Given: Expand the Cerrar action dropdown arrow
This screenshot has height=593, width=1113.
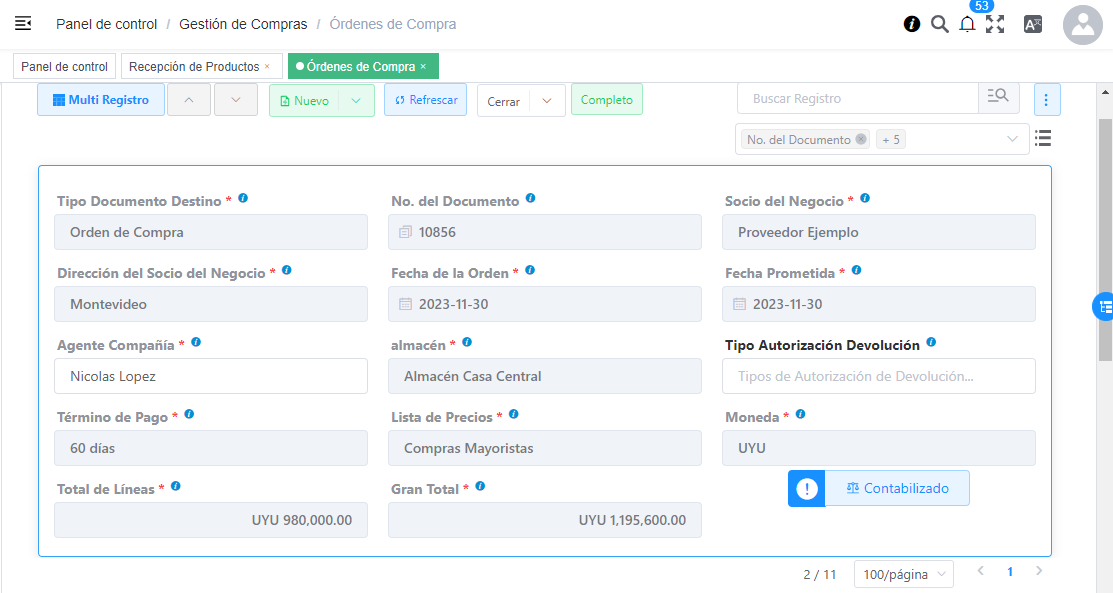Looking at the screenshot, I should [547, 101].
